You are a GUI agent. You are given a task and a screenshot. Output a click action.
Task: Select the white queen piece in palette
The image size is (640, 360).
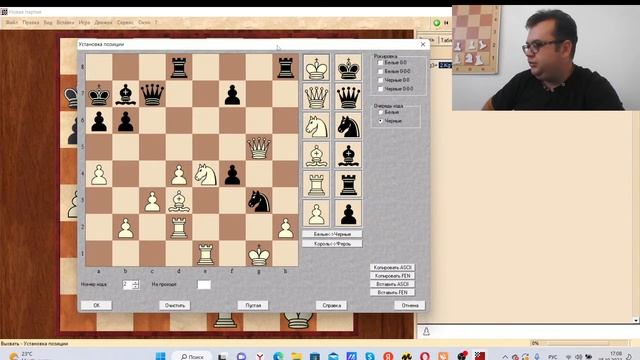[x=316, y=97]
